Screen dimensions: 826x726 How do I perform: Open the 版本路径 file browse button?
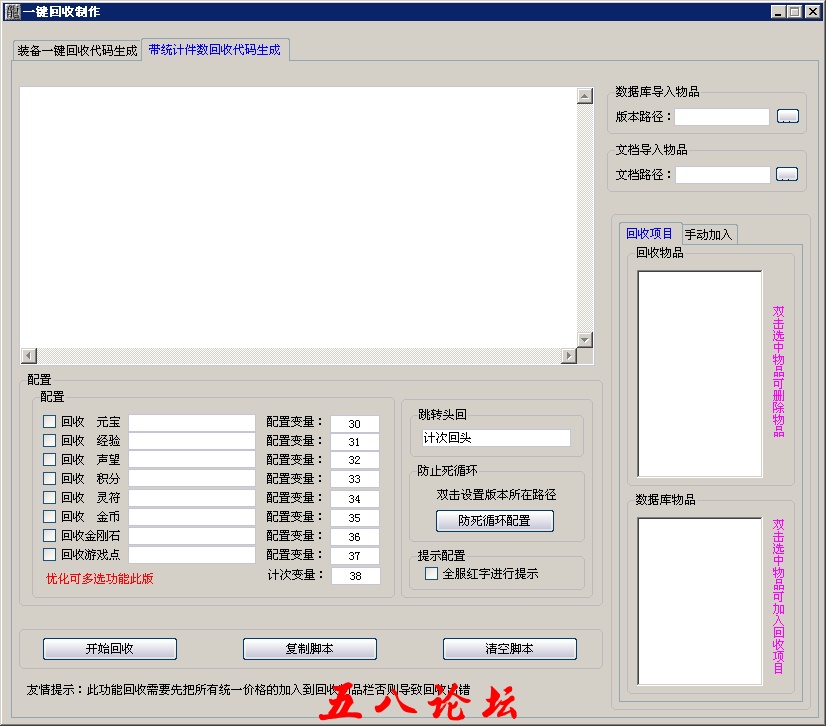787,116
